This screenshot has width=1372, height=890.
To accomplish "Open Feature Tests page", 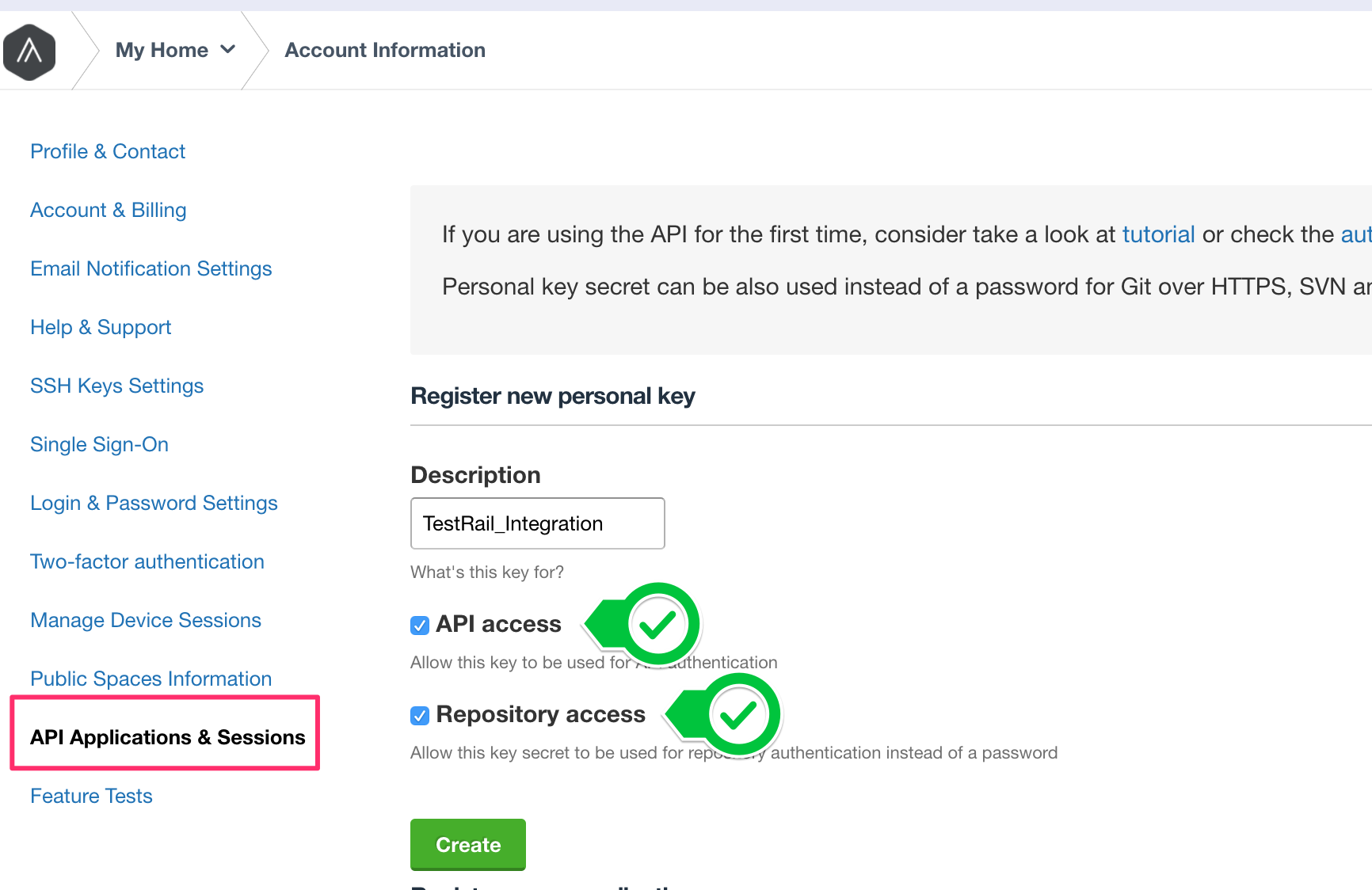I will click(91, 796).
